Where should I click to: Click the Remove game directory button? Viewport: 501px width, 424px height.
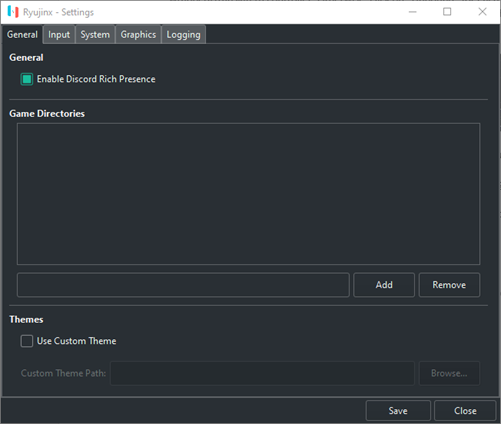tap(449, 285)
